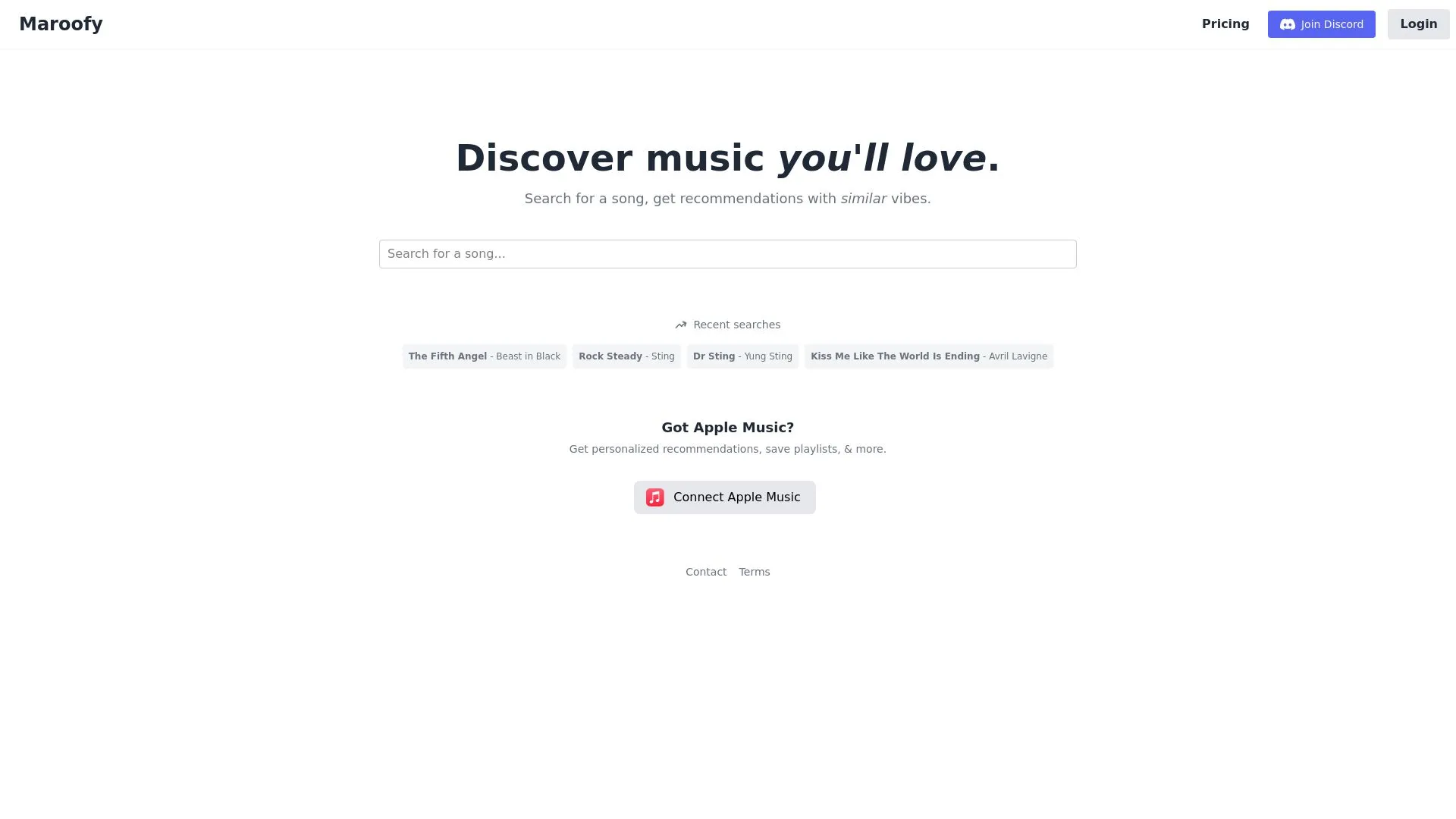Open the Pricing page
This screenshot has width=1456, height=819.
(1225, 24)
